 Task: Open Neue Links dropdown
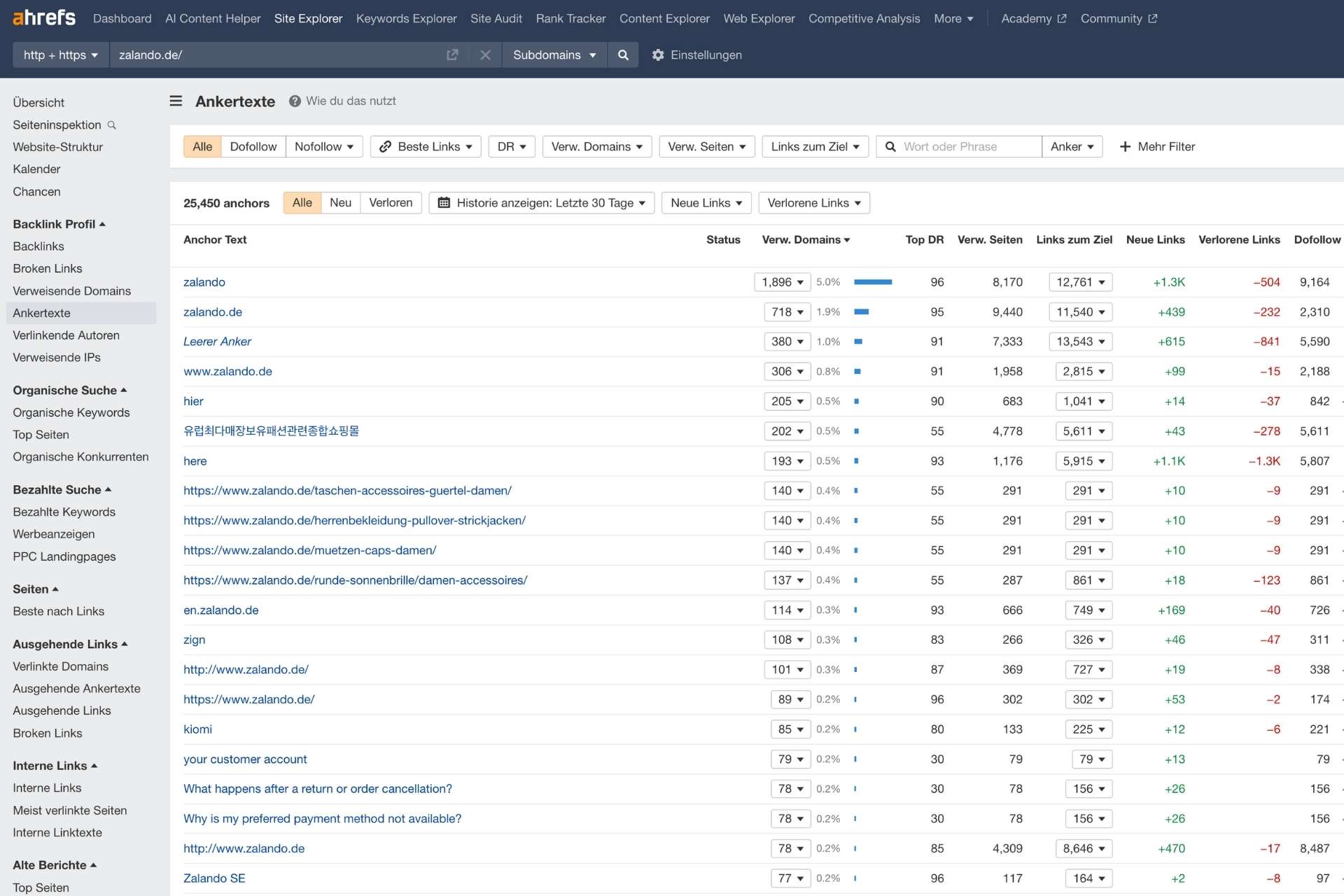coord(706,203)
